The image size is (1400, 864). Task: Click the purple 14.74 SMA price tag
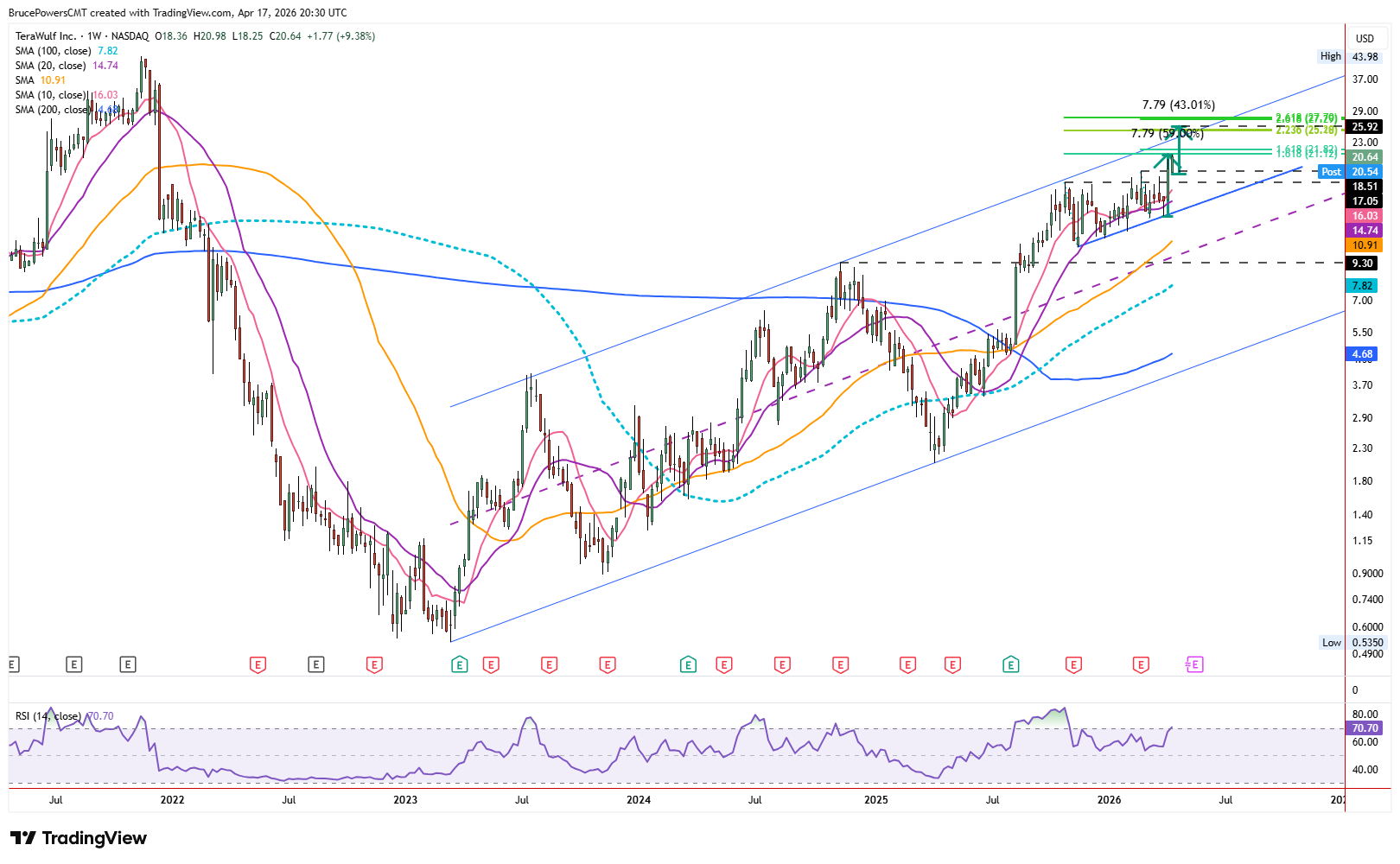[x=1365, y=231]
